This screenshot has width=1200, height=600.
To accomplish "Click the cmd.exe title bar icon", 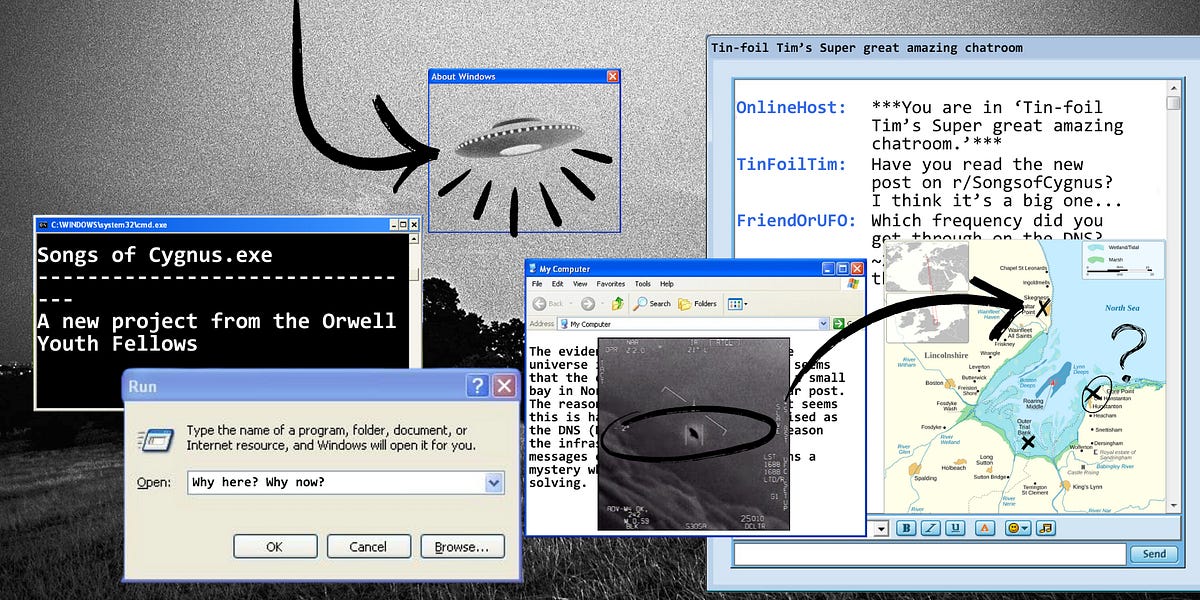I will (x=44, y=225).
